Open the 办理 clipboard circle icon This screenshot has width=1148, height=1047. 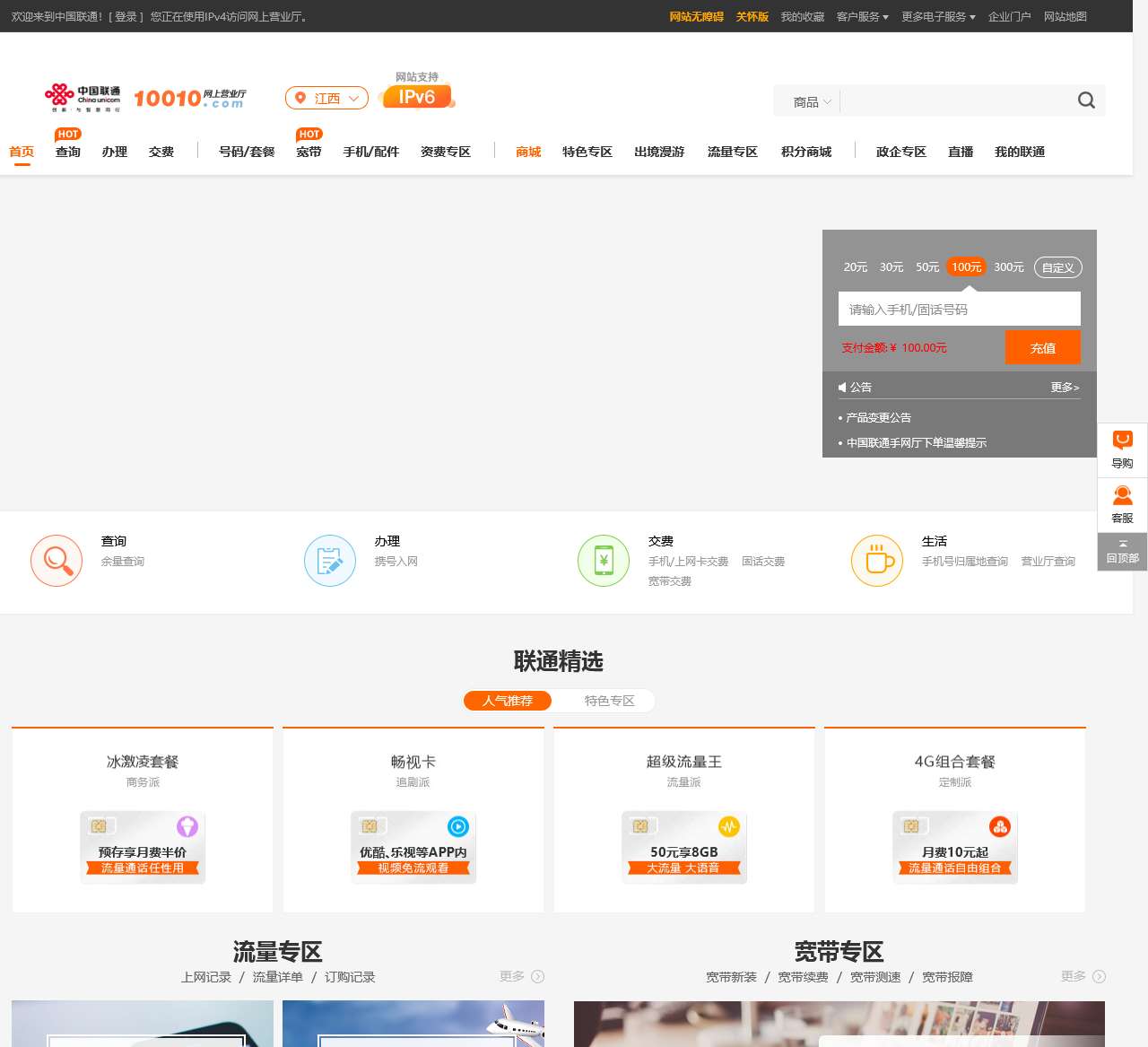pos(330,561)
